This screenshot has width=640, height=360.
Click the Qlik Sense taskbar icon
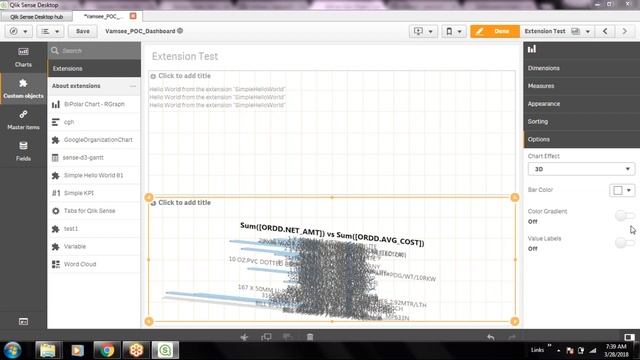(165, 350)
